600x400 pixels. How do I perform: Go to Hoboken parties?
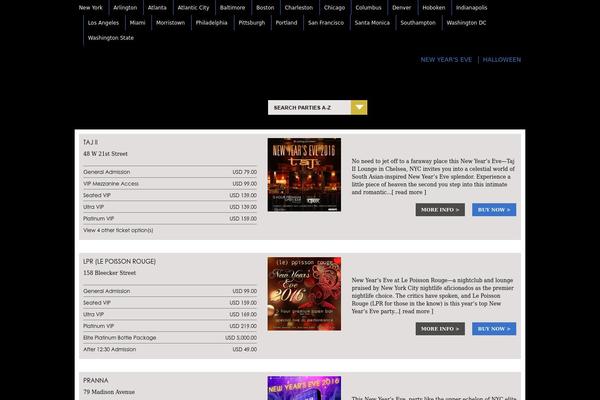click(434, 8)
